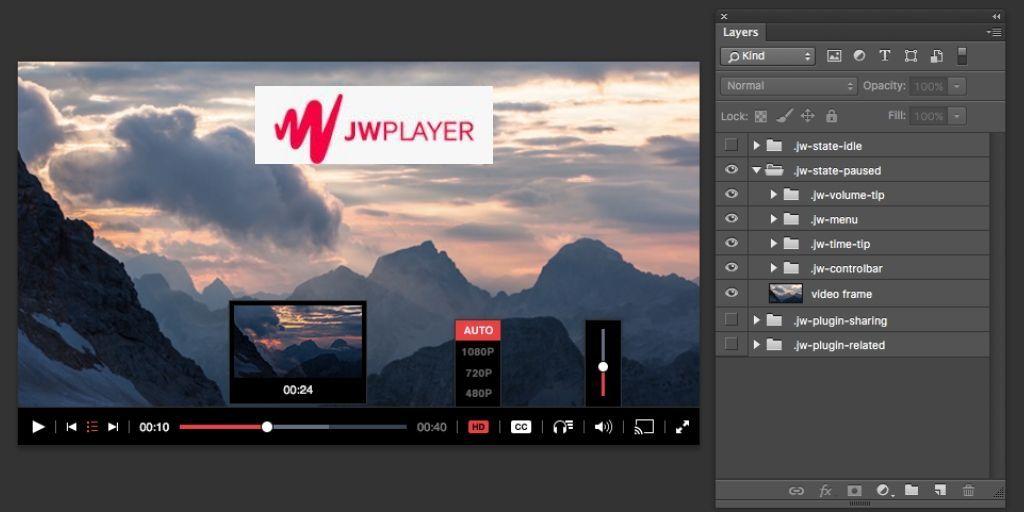Expand the .jw-time-tip group
This screenshot has width=1024, height=512.
[774, 244]
